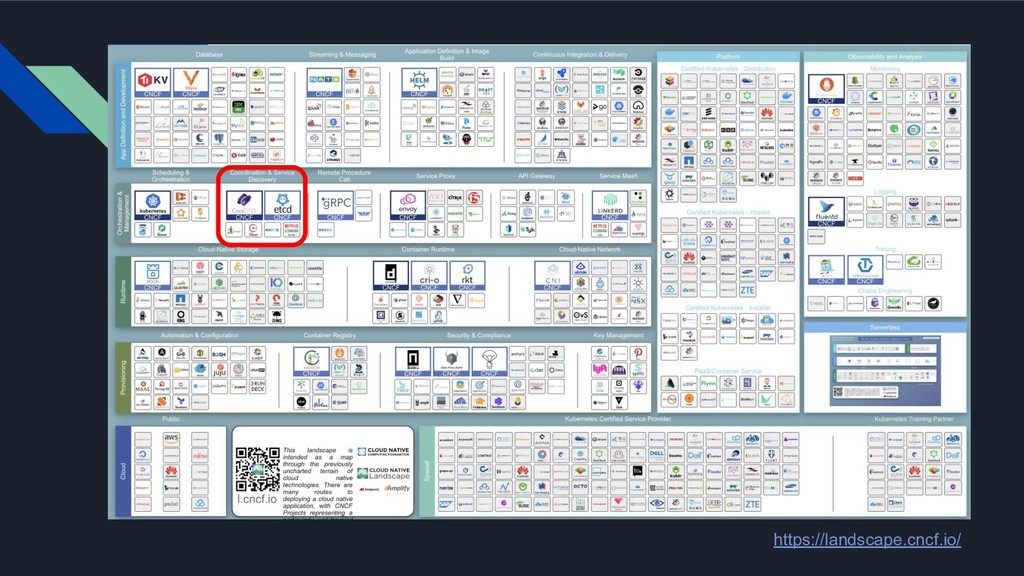This screenshot has height=576, width=1024.
Task: Select the 'Observability and Analysis' heading
Action: [x=885, y=57]
